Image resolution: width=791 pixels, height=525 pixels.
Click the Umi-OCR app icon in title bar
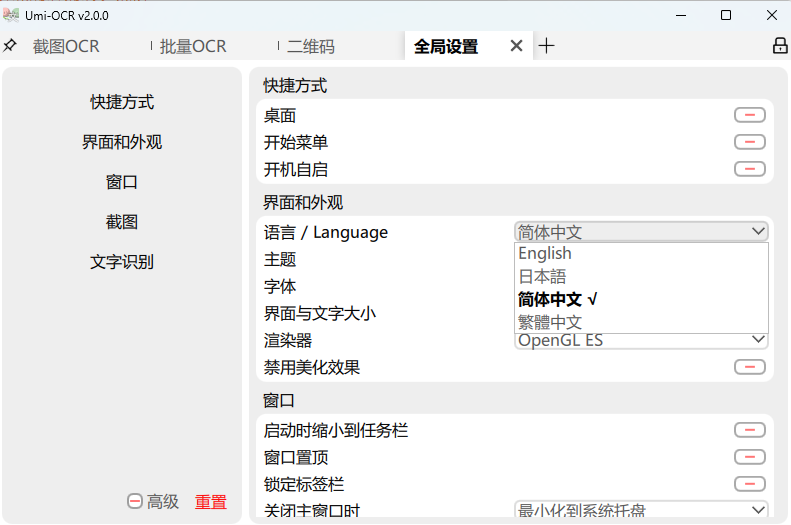[x=11, y=15]
